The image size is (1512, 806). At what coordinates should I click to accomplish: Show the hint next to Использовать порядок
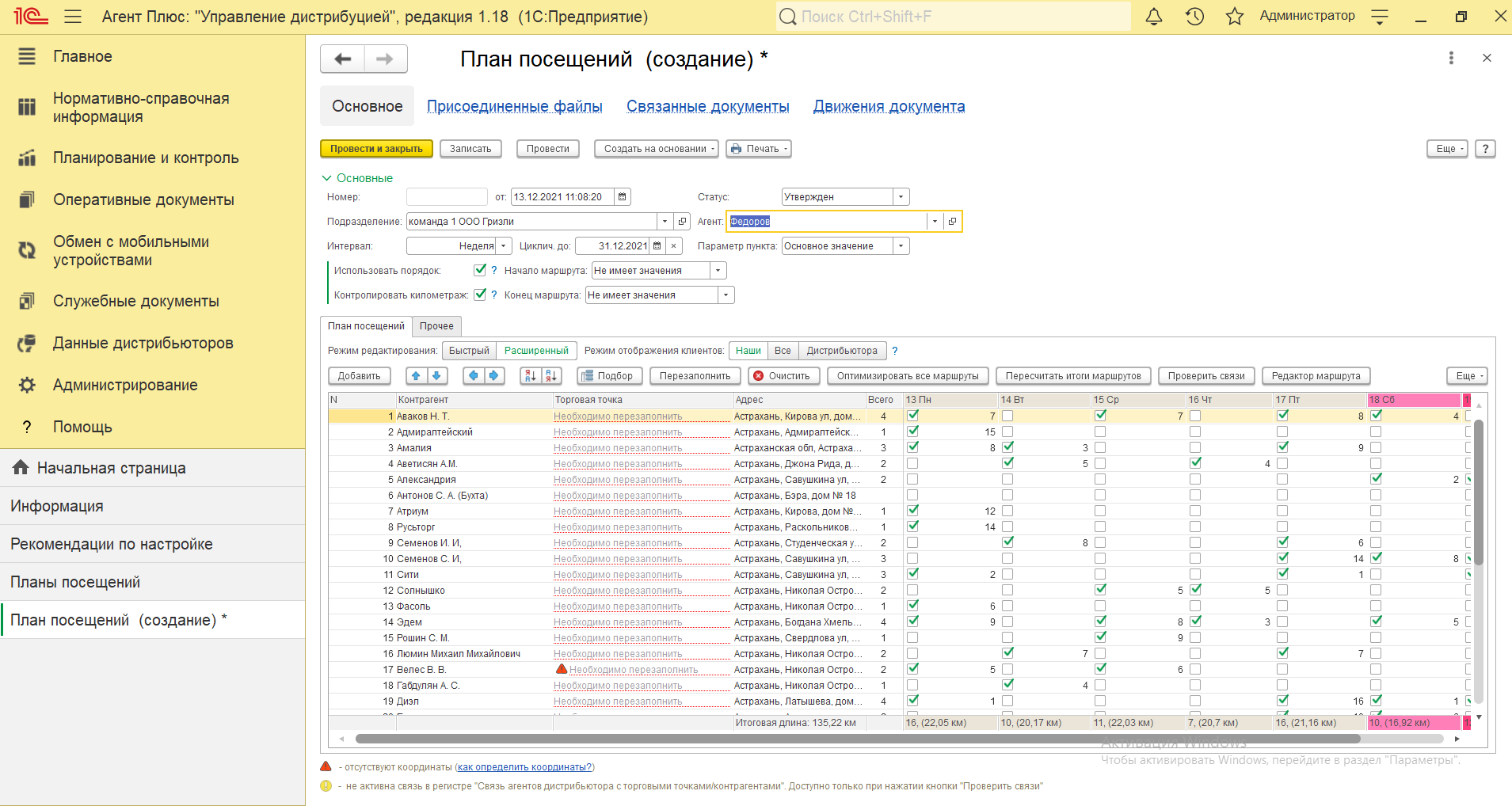tap(494, 271)
